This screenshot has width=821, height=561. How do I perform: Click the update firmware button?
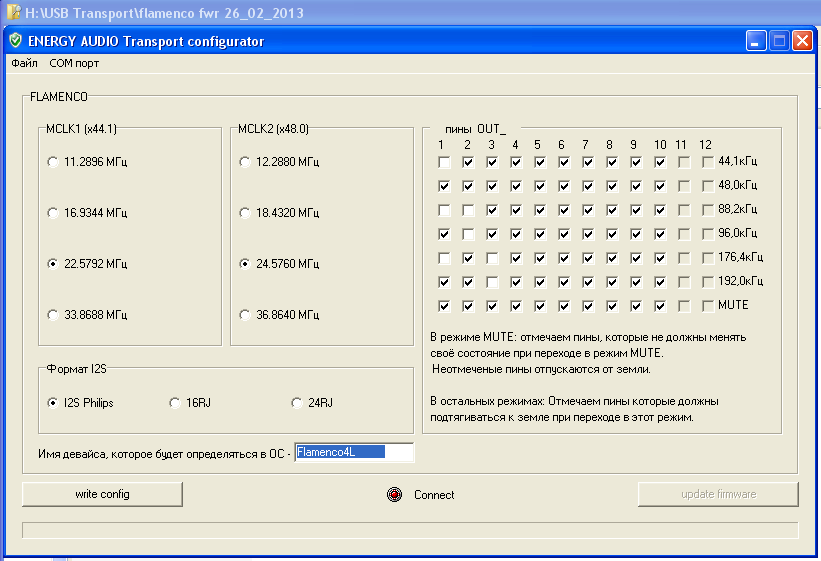[718, 494]
